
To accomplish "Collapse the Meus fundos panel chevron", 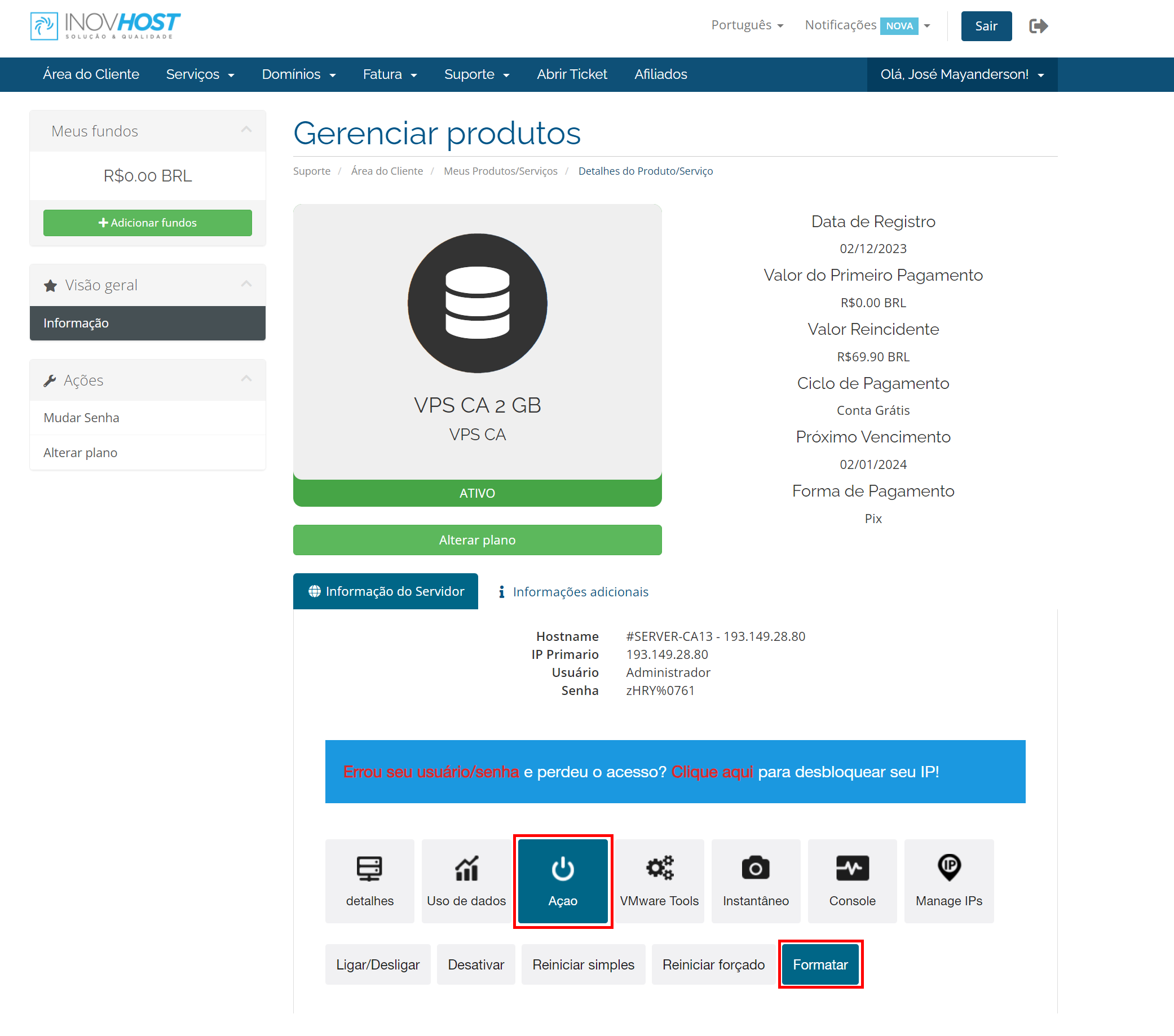I will pos(246,130).
